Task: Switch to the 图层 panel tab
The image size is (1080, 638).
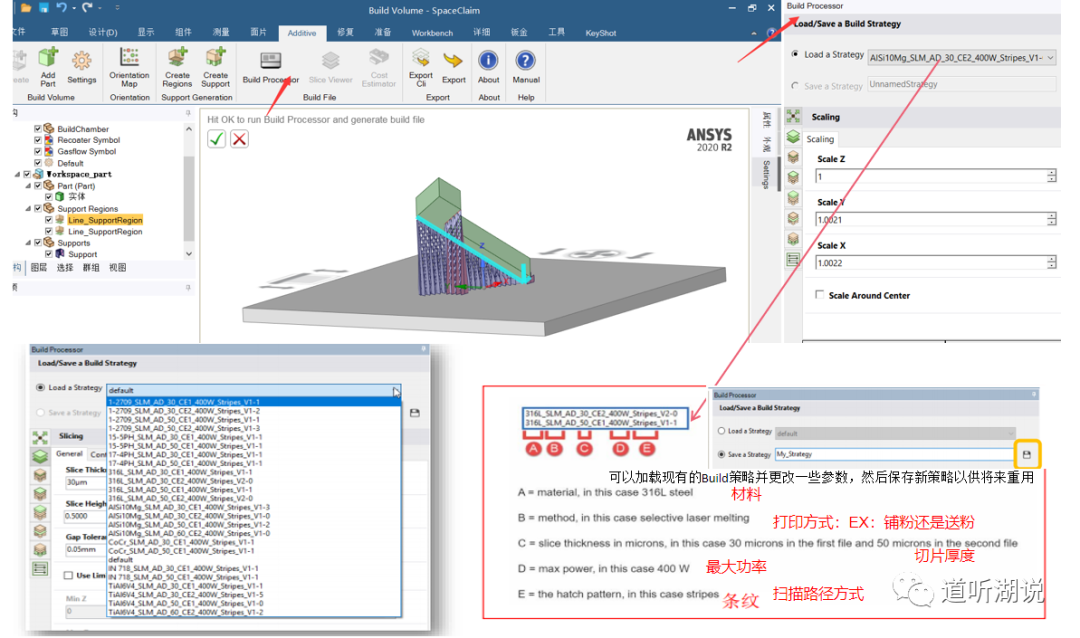Action: (39, 267)
